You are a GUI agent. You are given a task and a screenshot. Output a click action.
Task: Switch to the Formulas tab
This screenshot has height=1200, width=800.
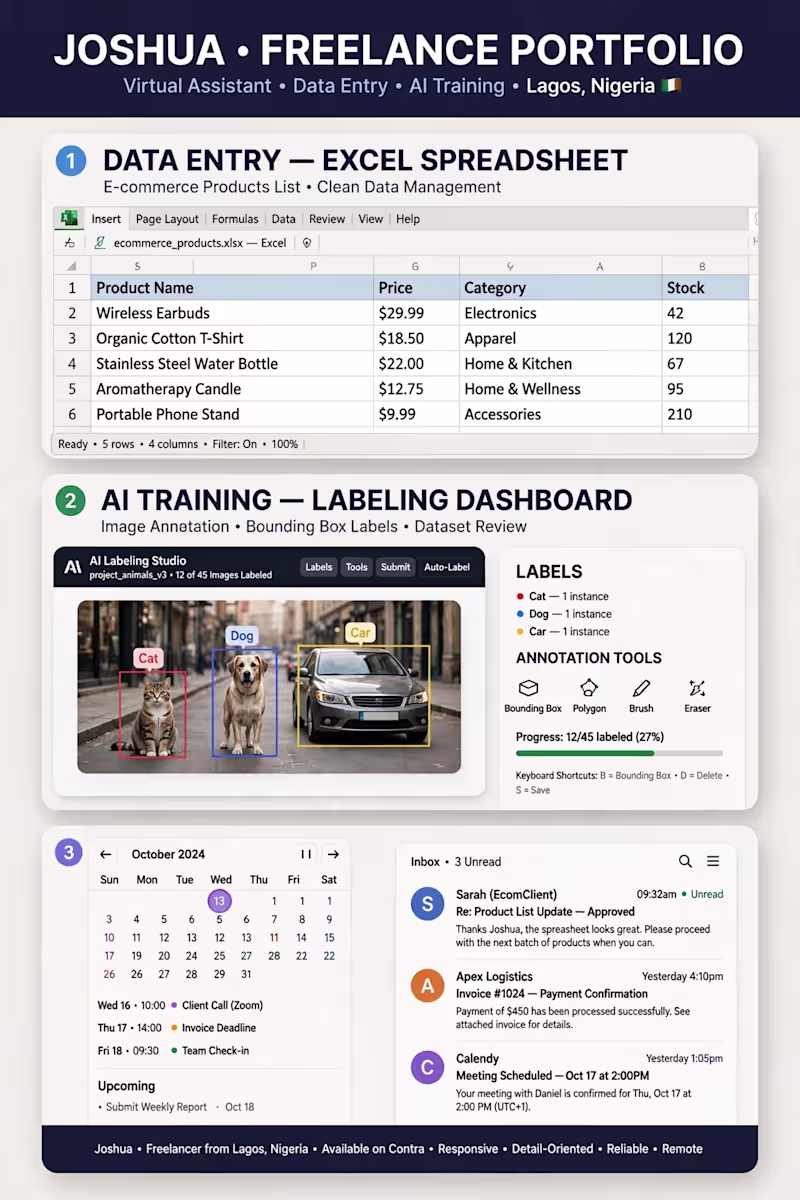pyautogui.click(x=235, y=219)
